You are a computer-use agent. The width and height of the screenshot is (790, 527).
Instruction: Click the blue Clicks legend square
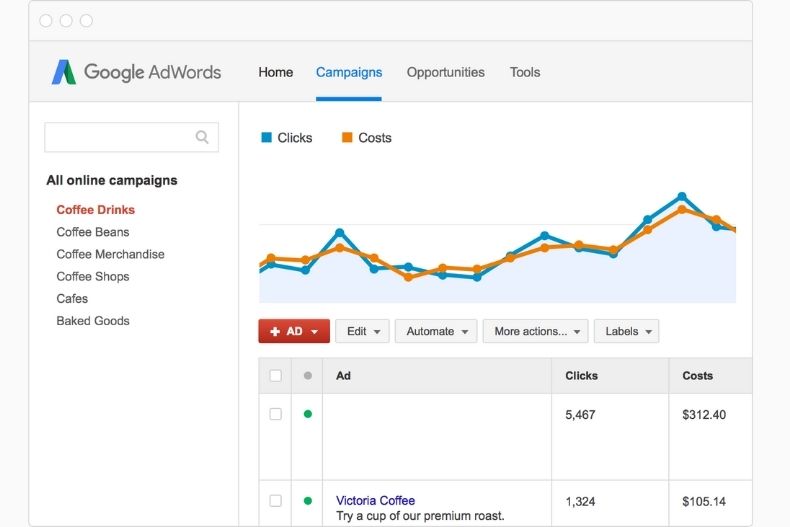click(267, 138)
